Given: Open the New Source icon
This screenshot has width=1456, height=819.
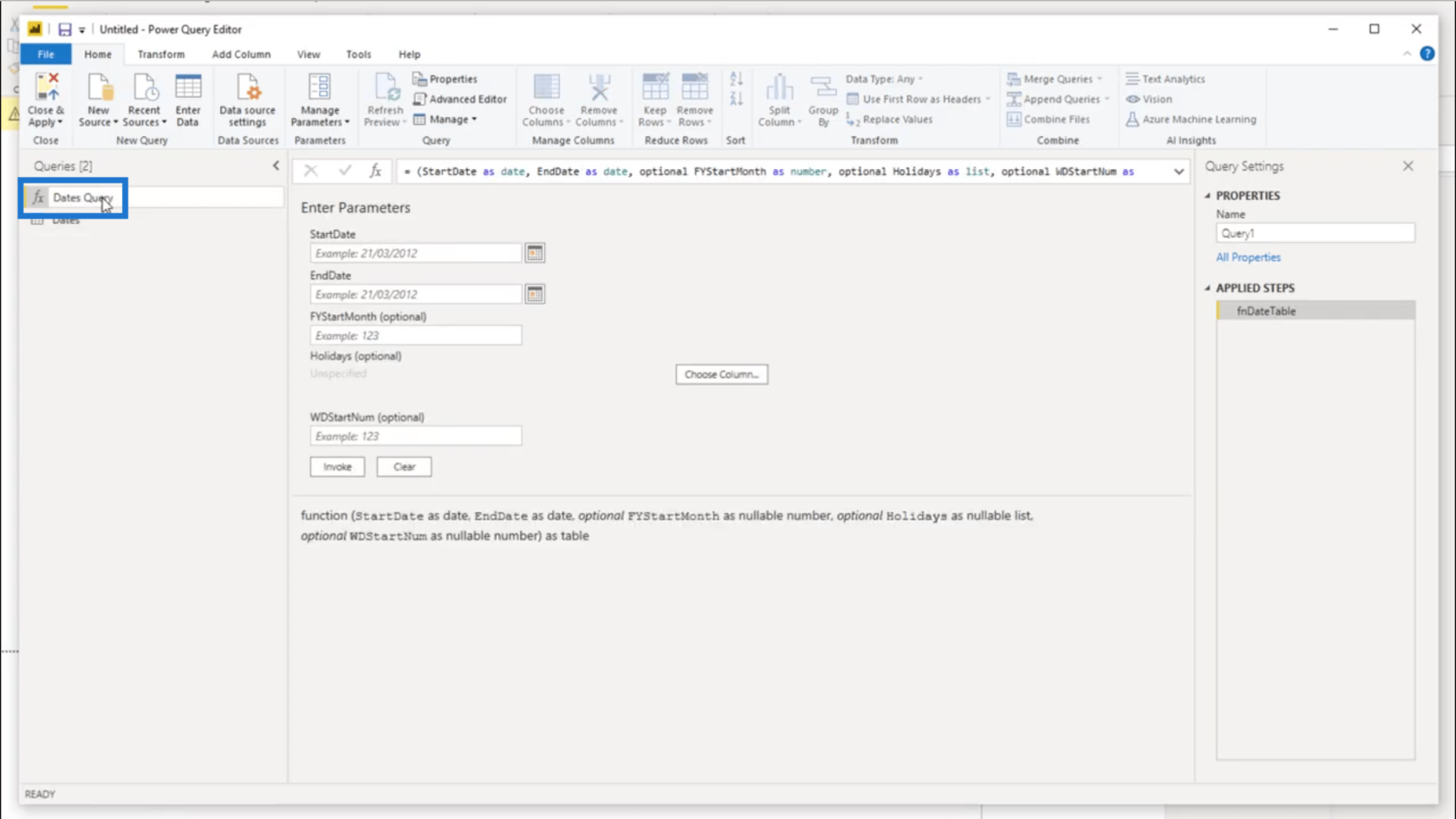Looking at the screenshot, I should point(99,88).
